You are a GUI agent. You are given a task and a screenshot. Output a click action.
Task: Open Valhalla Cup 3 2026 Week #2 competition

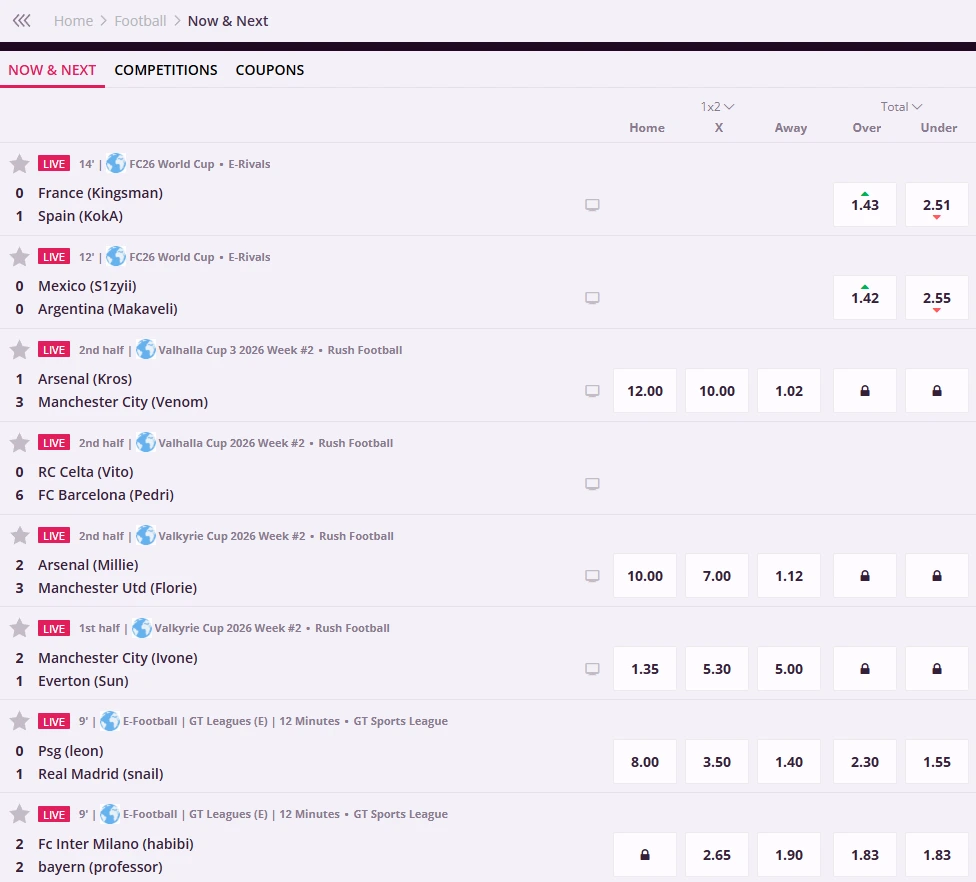pos(236,350)
